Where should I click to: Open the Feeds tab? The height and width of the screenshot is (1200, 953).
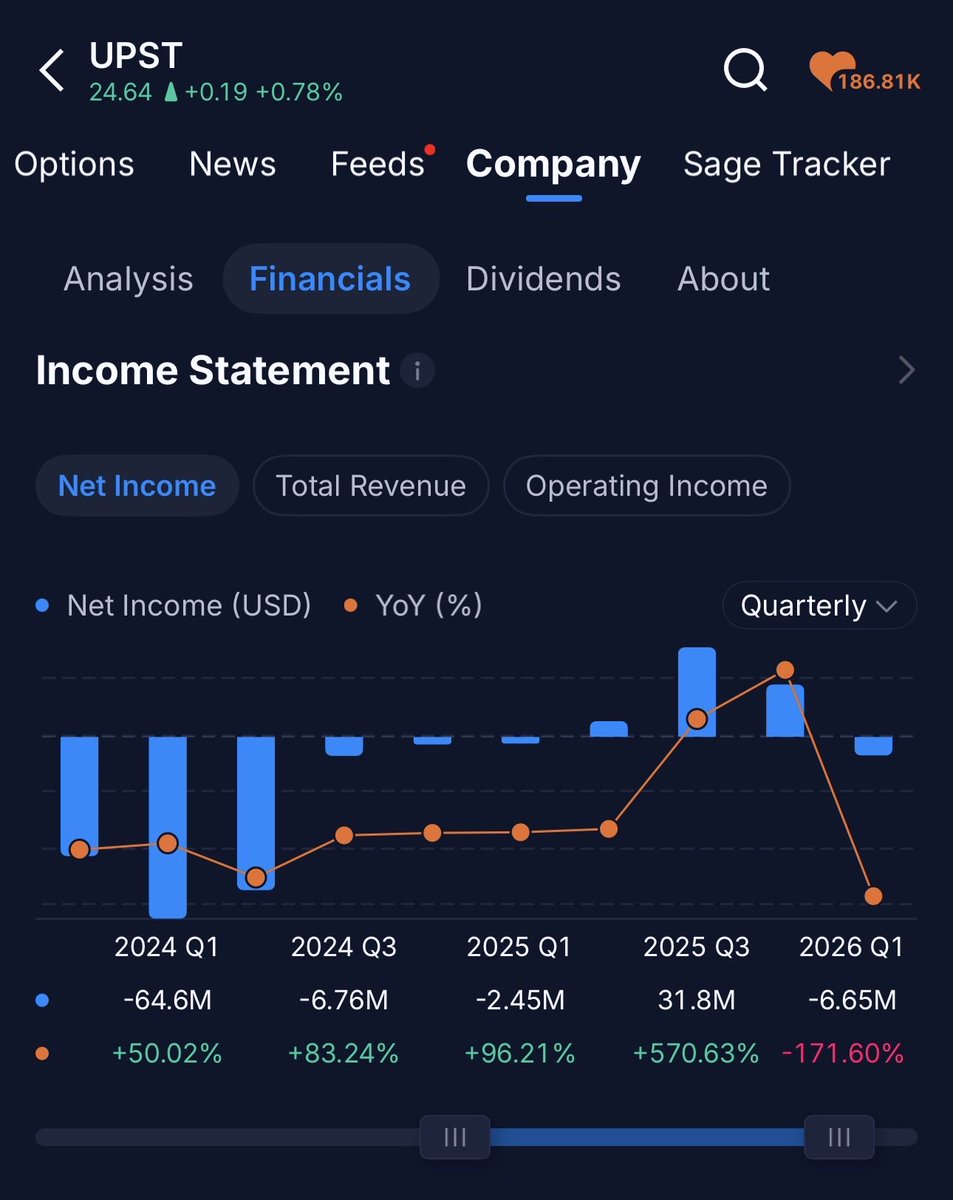[x=378, y=164]
